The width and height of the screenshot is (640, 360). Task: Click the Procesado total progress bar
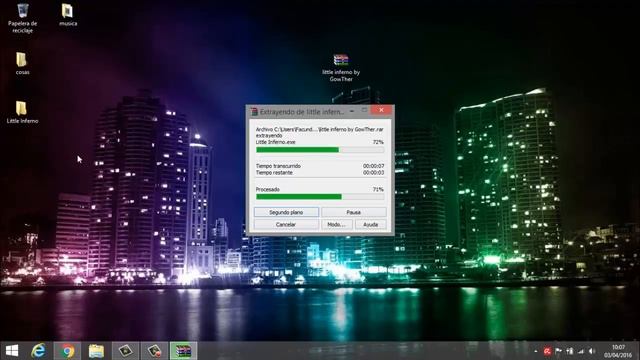pyautogui.click(x=320, y=197)
